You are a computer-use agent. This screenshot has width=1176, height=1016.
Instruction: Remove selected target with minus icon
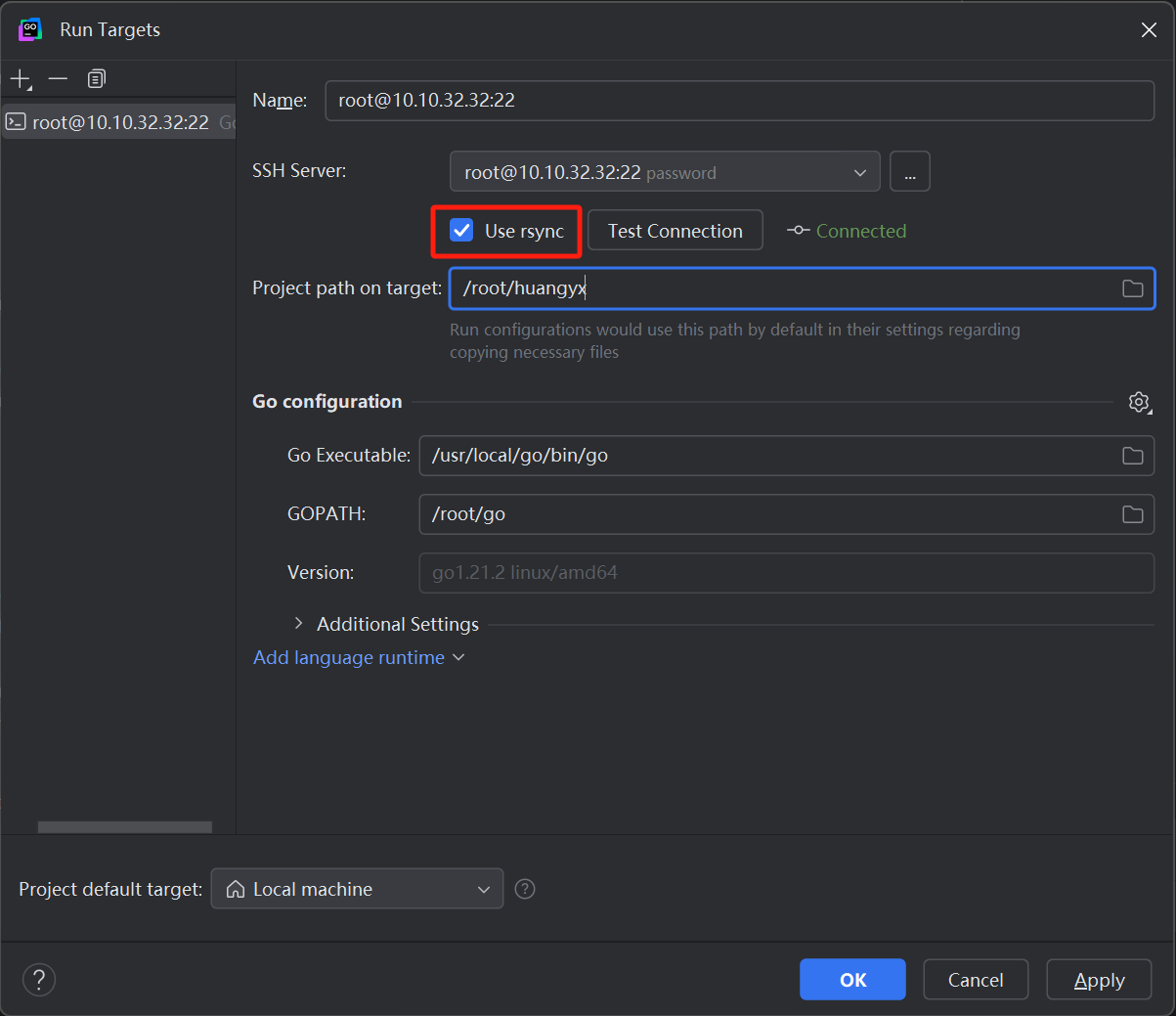[x=59, y=79]
